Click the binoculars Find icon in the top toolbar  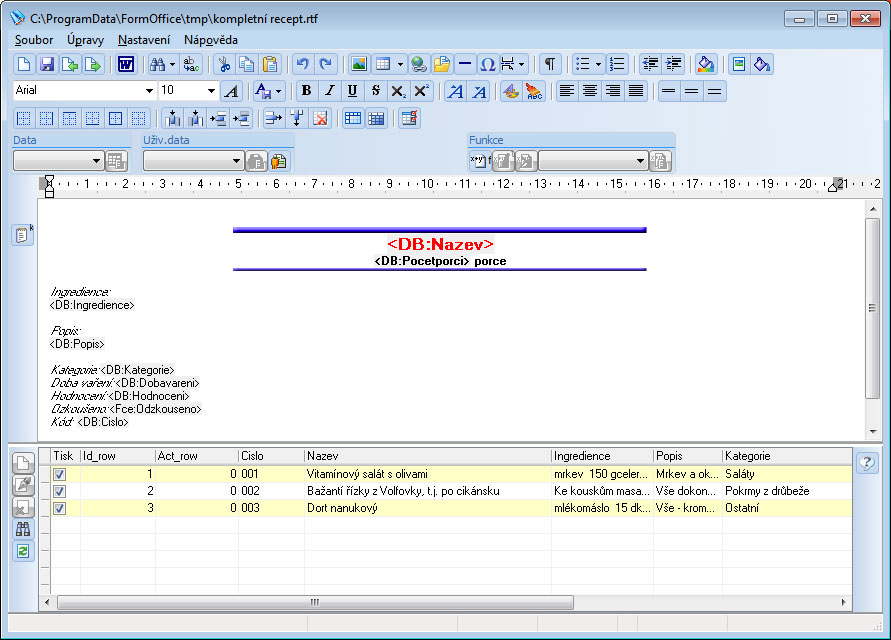[x=157, y=64]
